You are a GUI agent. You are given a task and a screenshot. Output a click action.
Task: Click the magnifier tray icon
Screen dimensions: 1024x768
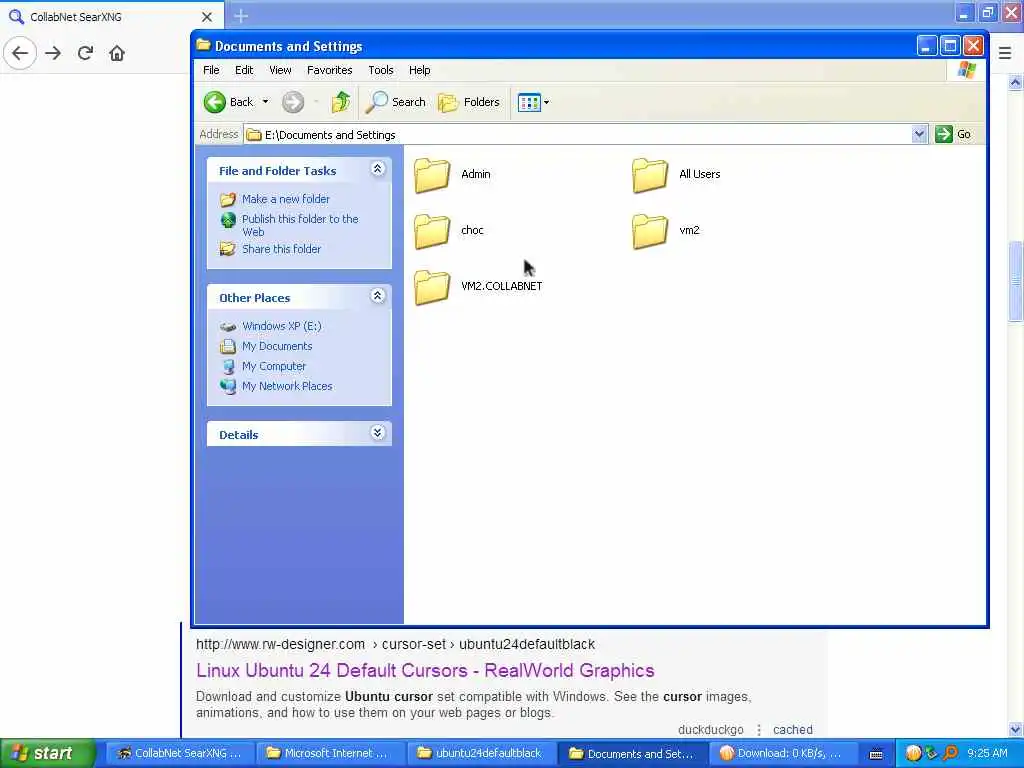(x=950, y=754)
